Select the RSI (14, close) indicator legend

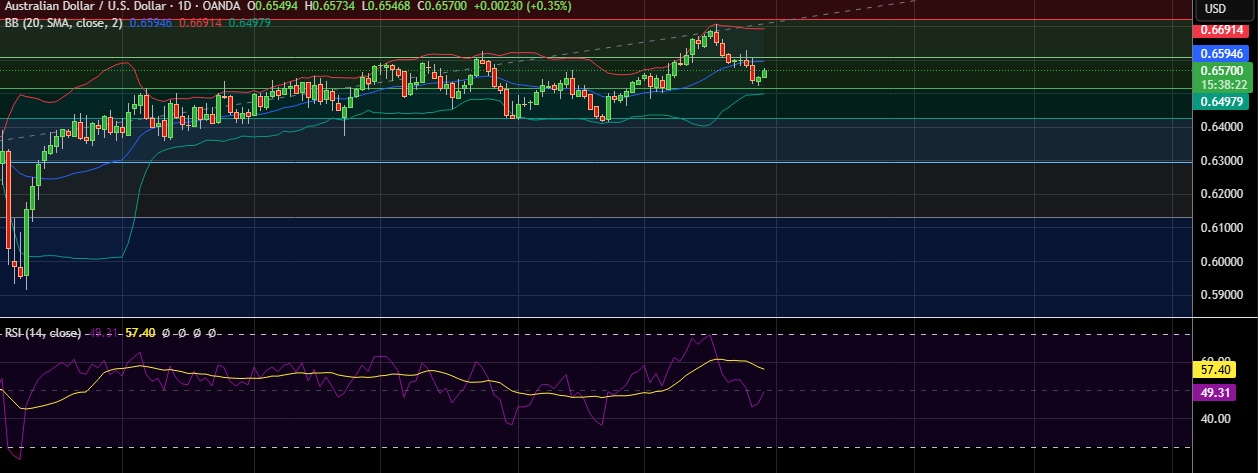point(41,332)
